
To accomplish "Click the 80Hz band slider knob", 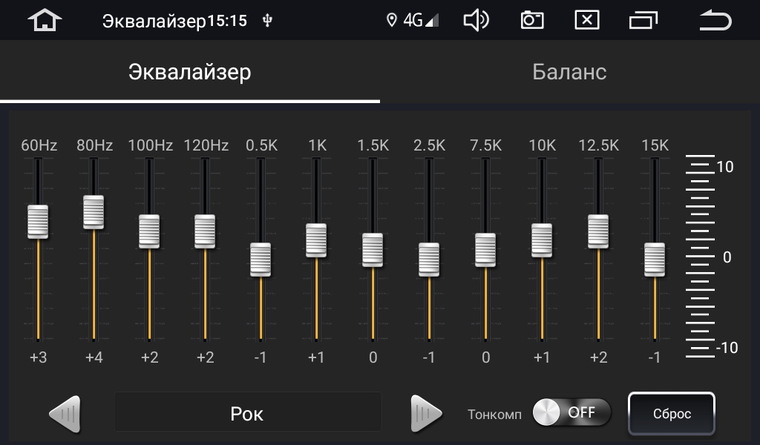I will [94, 212].
